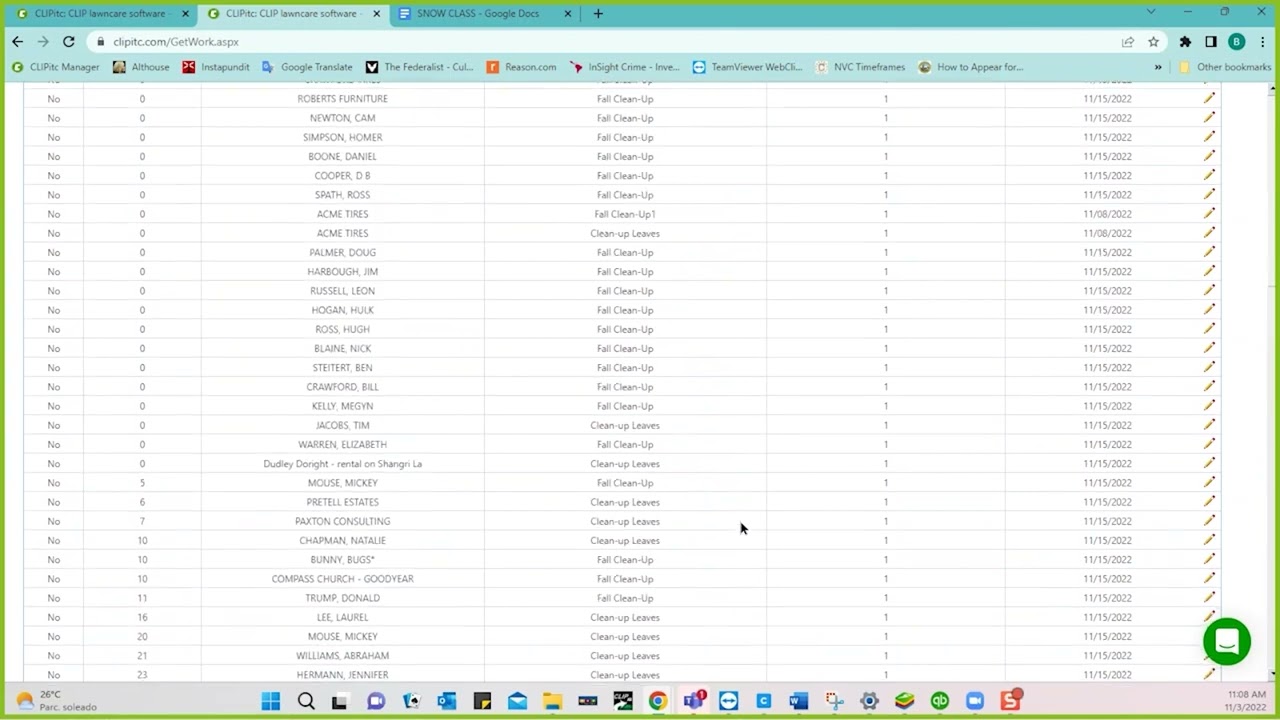1280x720 pixels.
Task: Edit the WARREN, ELIZABETH row
Action: 1209,444
